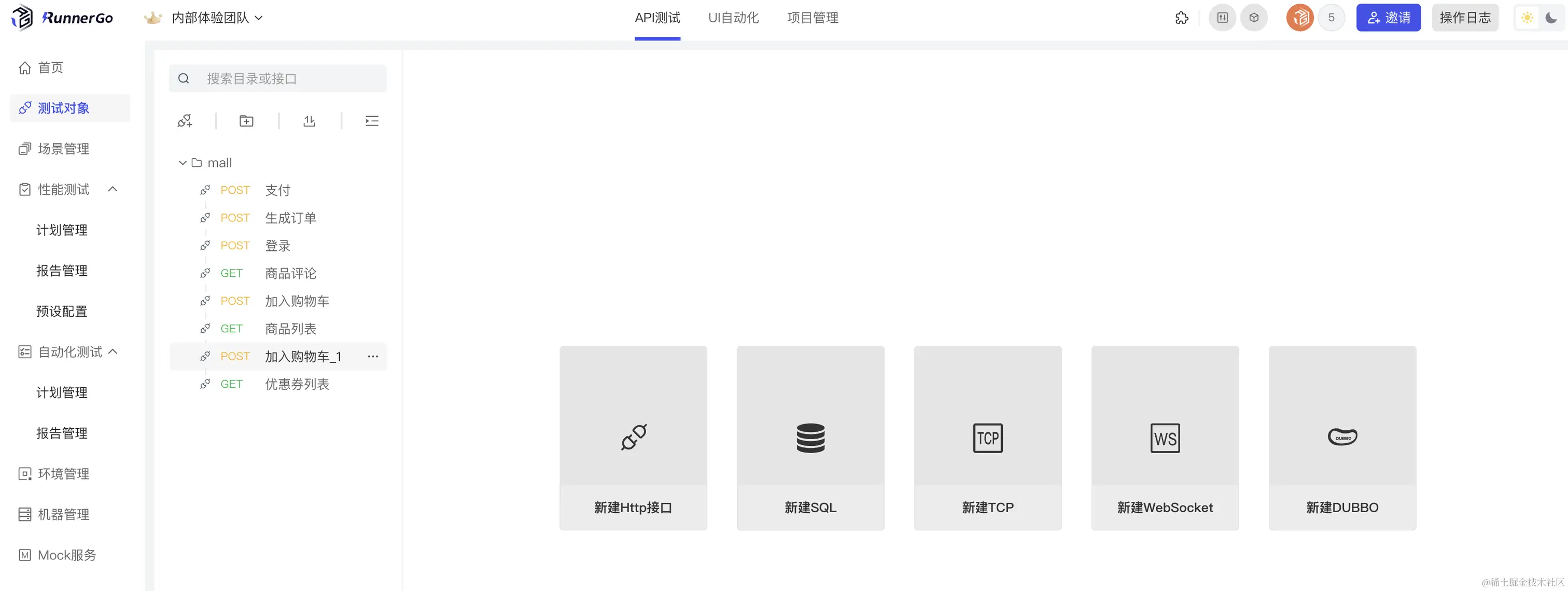The width and height of the screenshot is (1568, 591).
Task: Open the puzzle plugin icon in header
Action: pyautogui.click(x=1182, y=18)
